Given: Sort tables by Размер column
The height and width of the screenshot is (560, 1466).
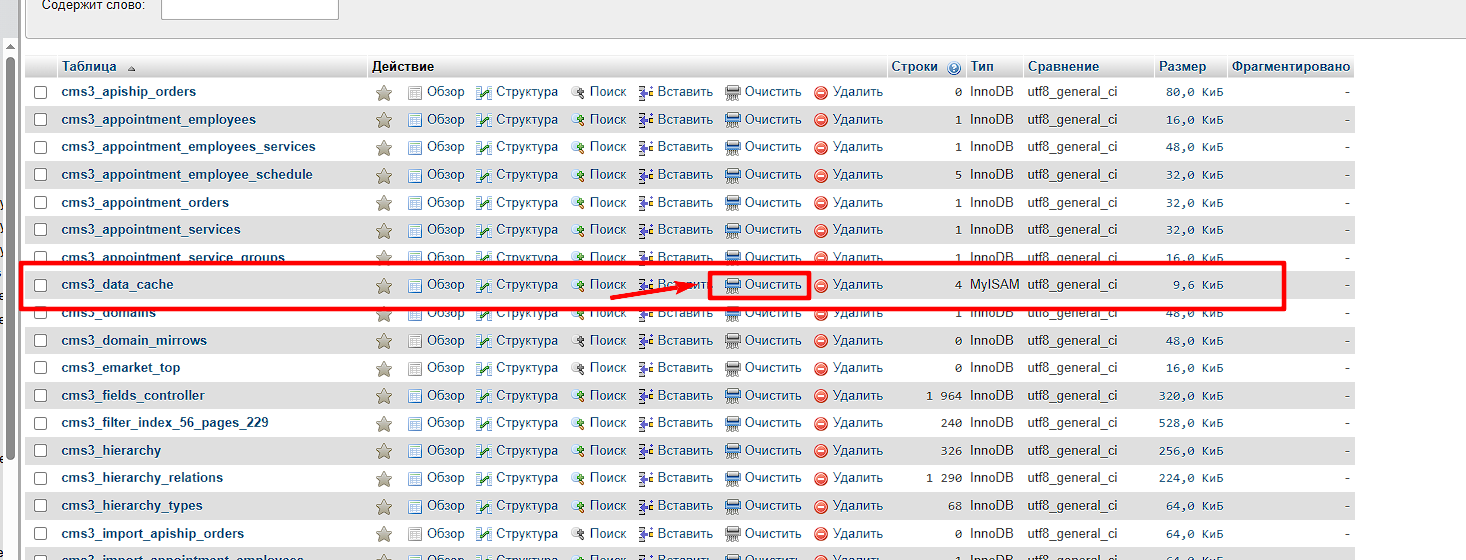Looking at the screenshot, I should pyautogui.click(x=1182, y=67).
